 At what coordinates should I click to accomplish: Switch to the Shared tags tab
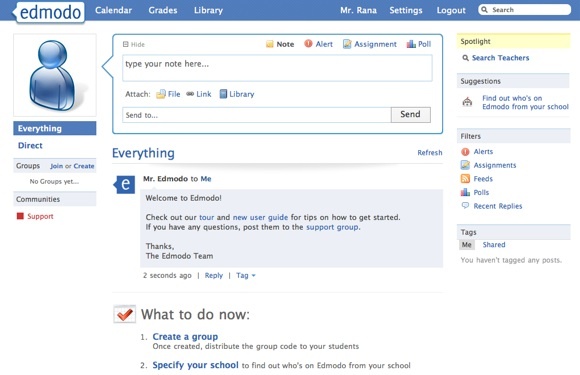pyautogui.click(x=494, y=245)
